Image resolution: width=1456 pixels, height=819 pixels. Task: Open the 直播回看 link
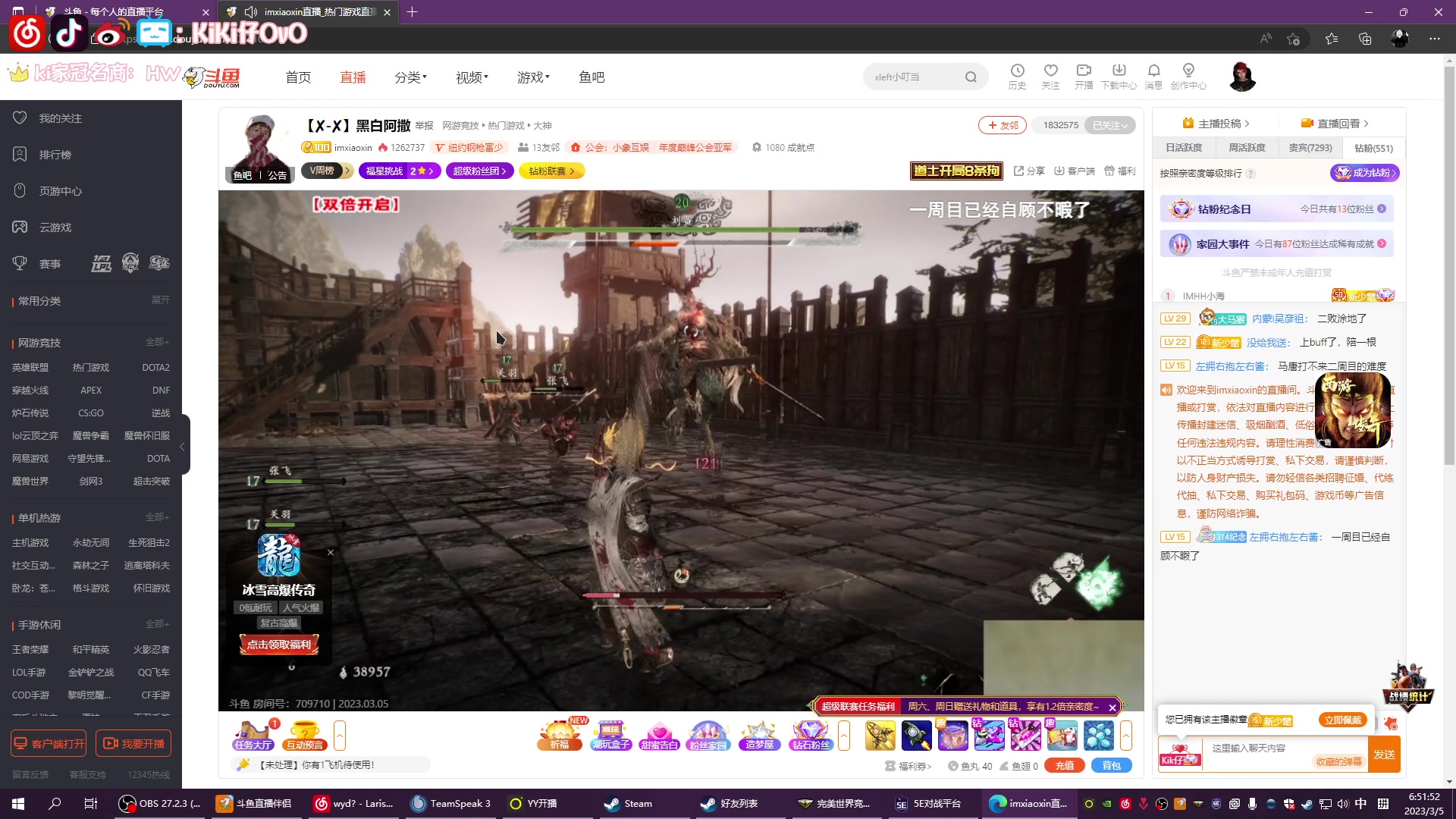1335,124
